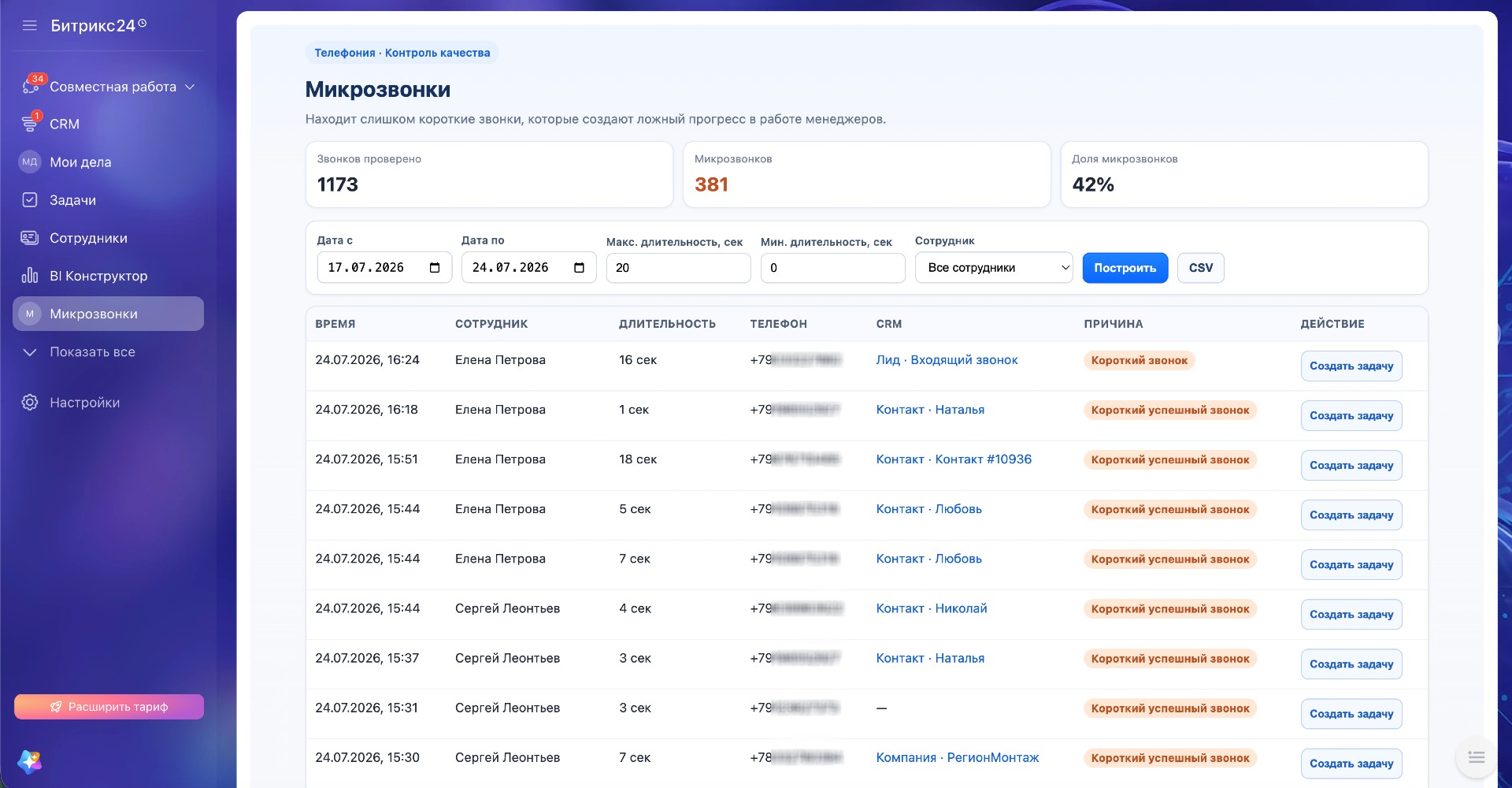Click the Расширить тариф upgrade button

[109, 707]
